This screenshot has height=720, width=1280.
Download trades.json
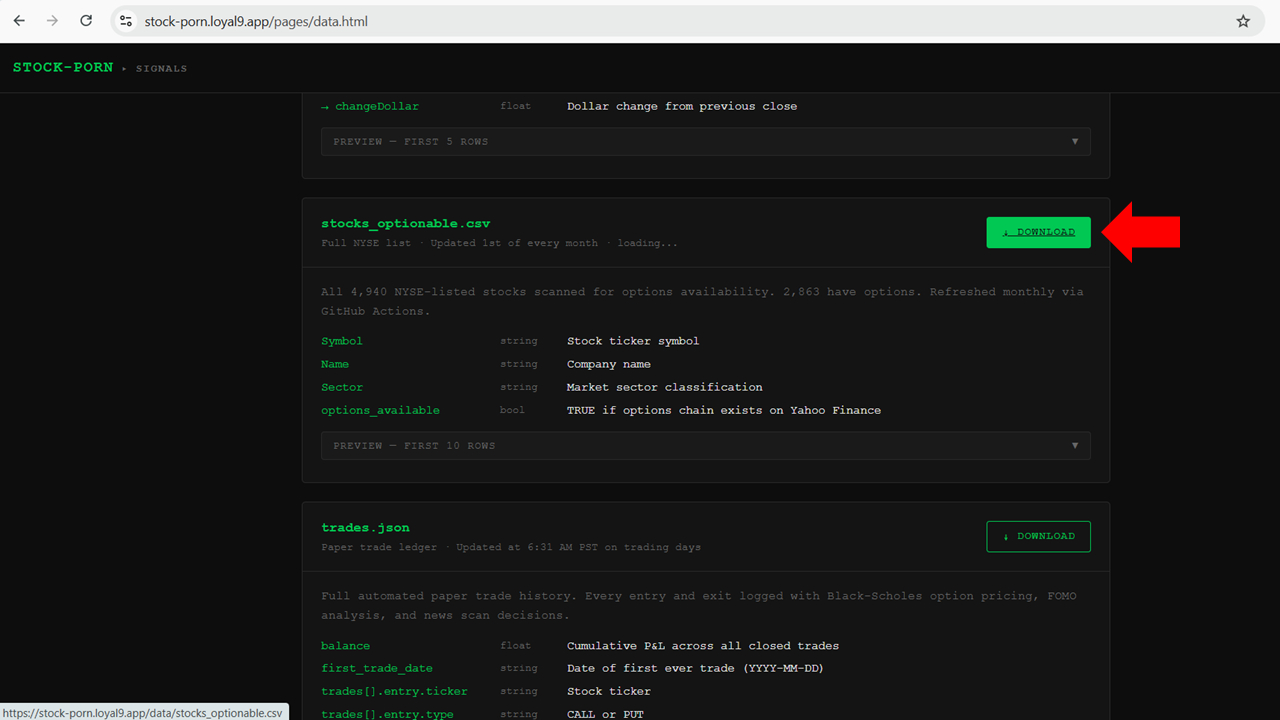1038,536
